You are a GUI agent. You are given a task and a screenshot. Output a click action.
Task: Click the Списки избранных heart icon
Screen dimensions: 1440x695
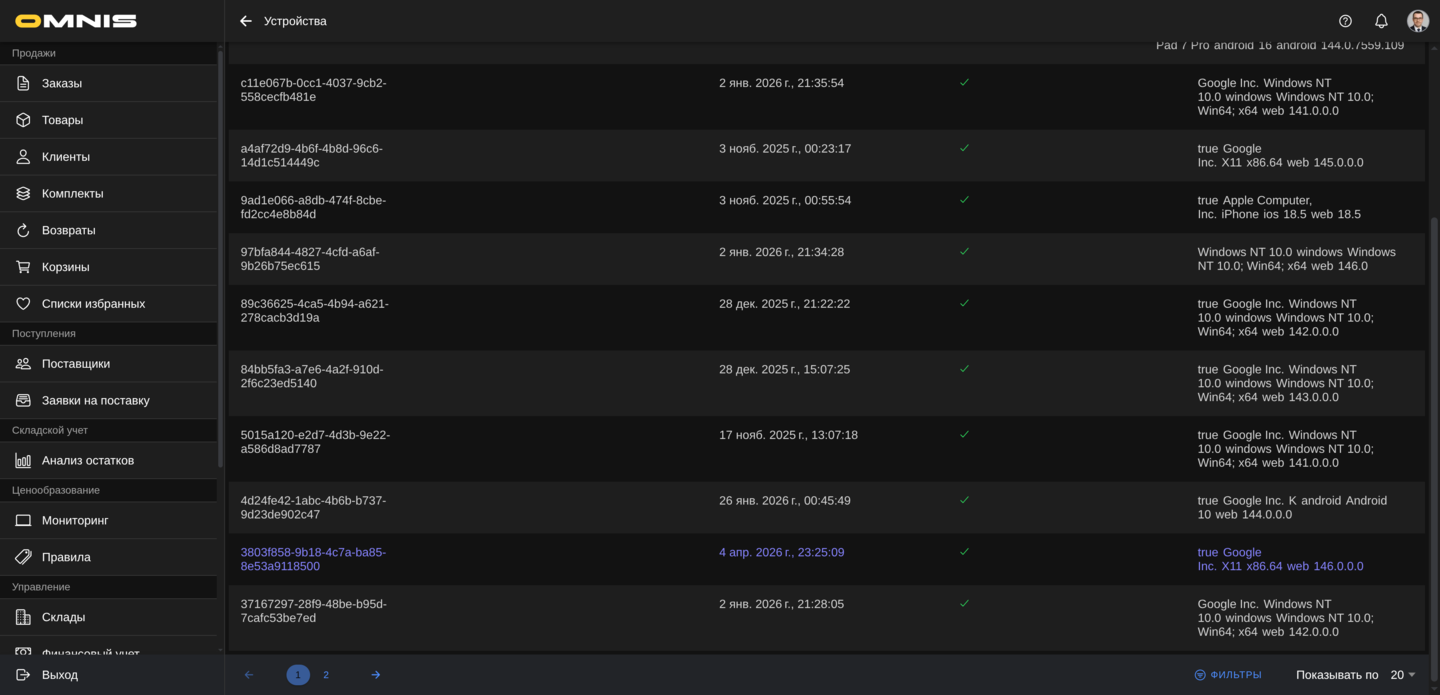(23, 304)
